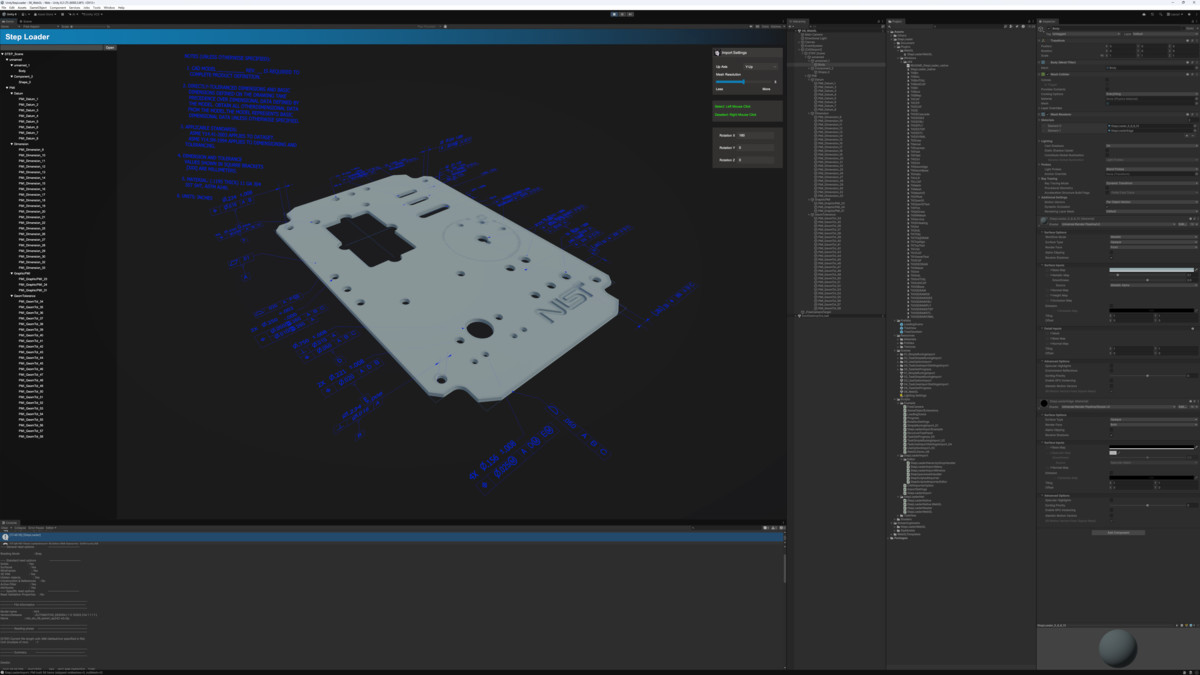Select PMI_Datum_1 in the Step Loader tree
1200x675 pixels.
coord(29,99)
